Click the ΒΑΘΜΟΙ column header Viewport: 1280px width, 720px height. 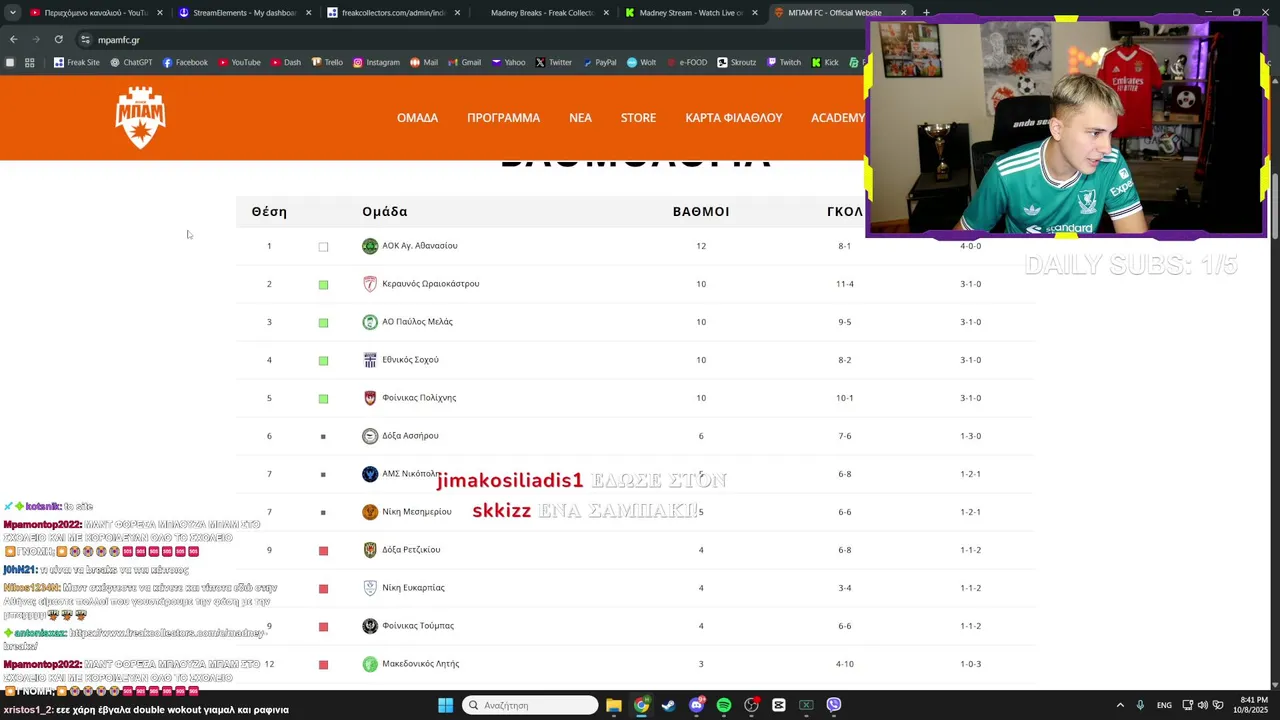(x=701, y=212)
